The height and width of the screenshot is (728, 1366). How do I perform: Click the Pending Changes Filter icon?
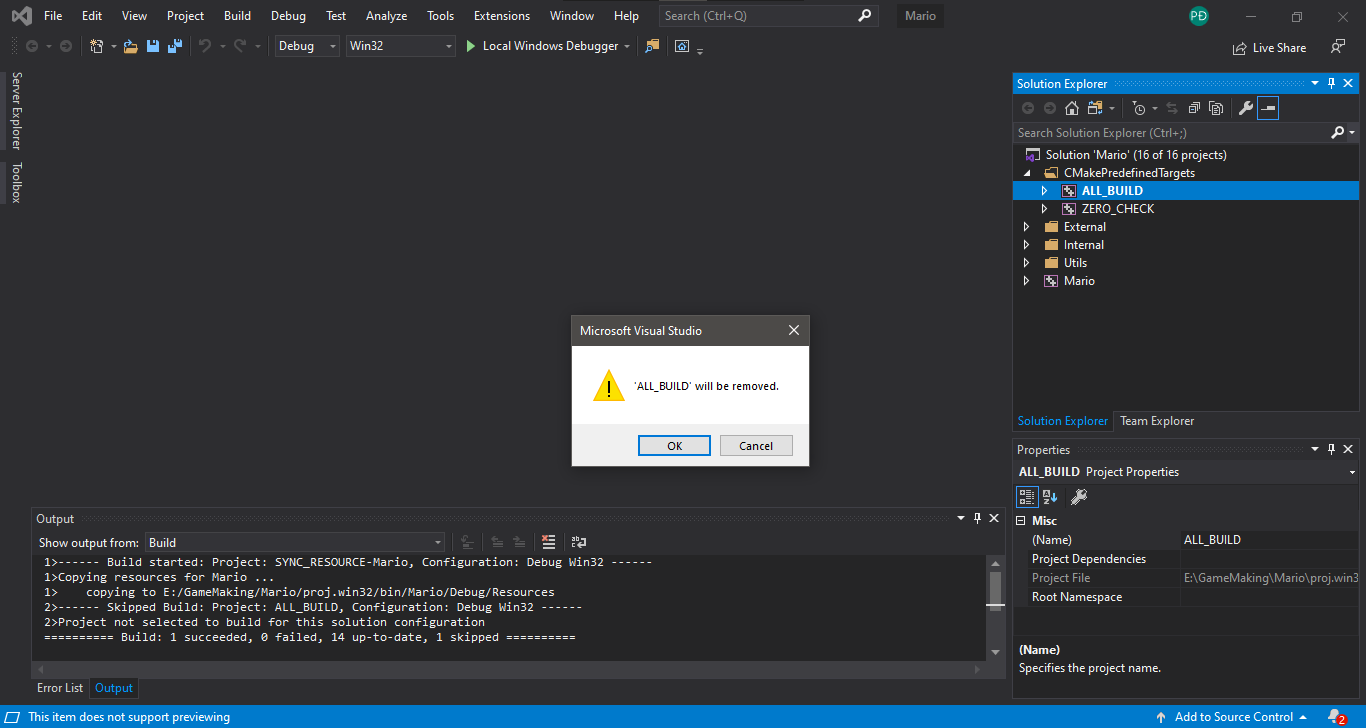tap(1139, 108)
